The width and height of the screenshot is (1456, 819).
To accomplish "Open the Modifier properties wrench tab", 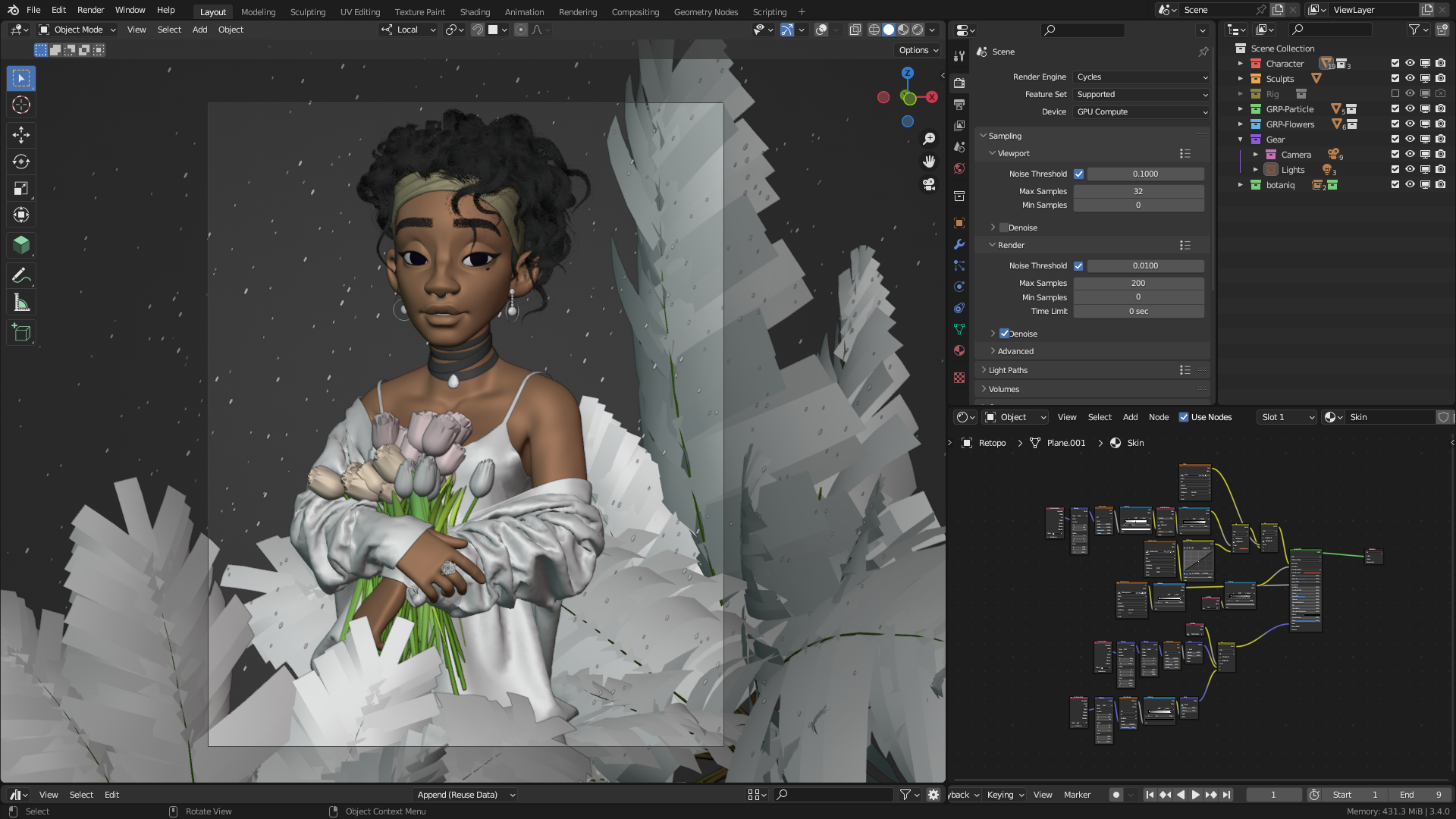I will tap(959, 244).
